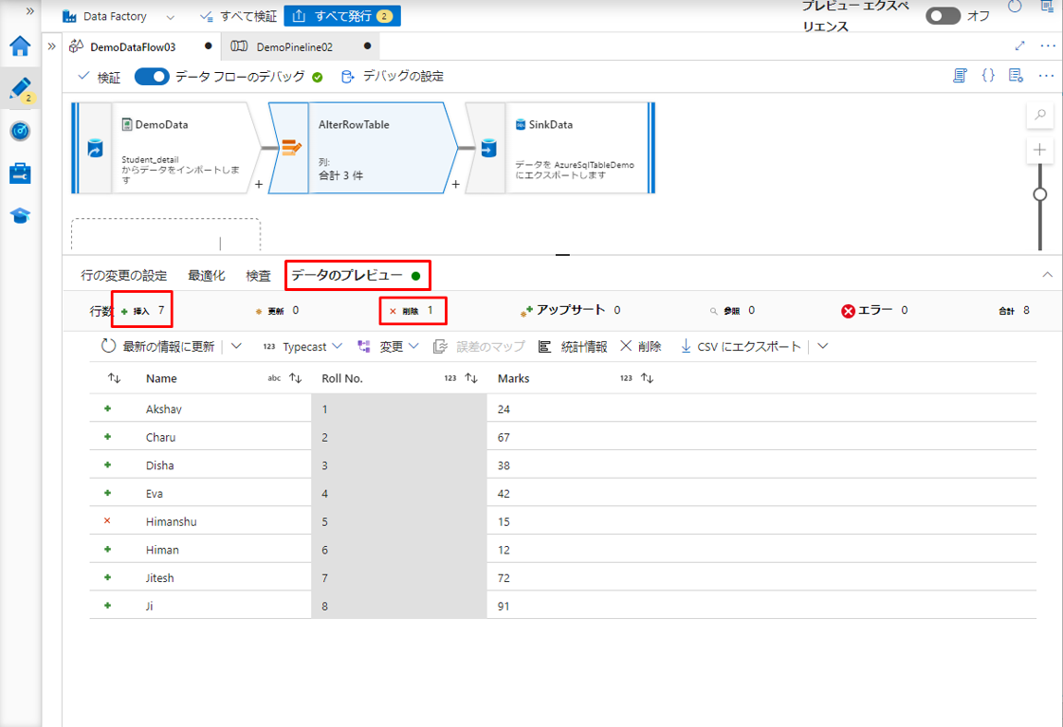Click すべて検証 button
Viewport: 1063px width, 727px height.
pyautogui.click(x=239, y=16)
